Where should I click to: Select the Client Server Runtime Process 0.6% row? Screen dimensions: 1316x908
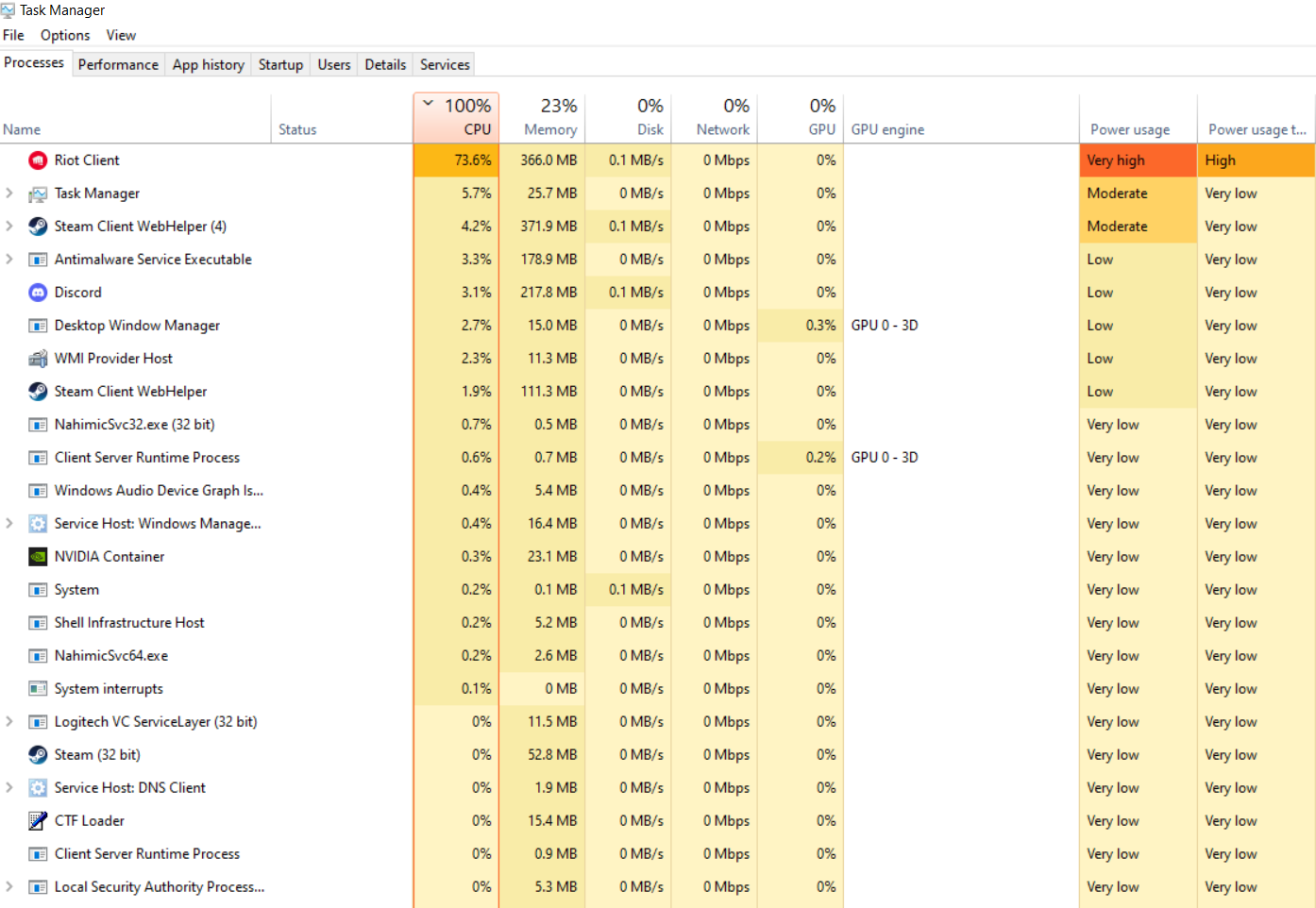657,458
